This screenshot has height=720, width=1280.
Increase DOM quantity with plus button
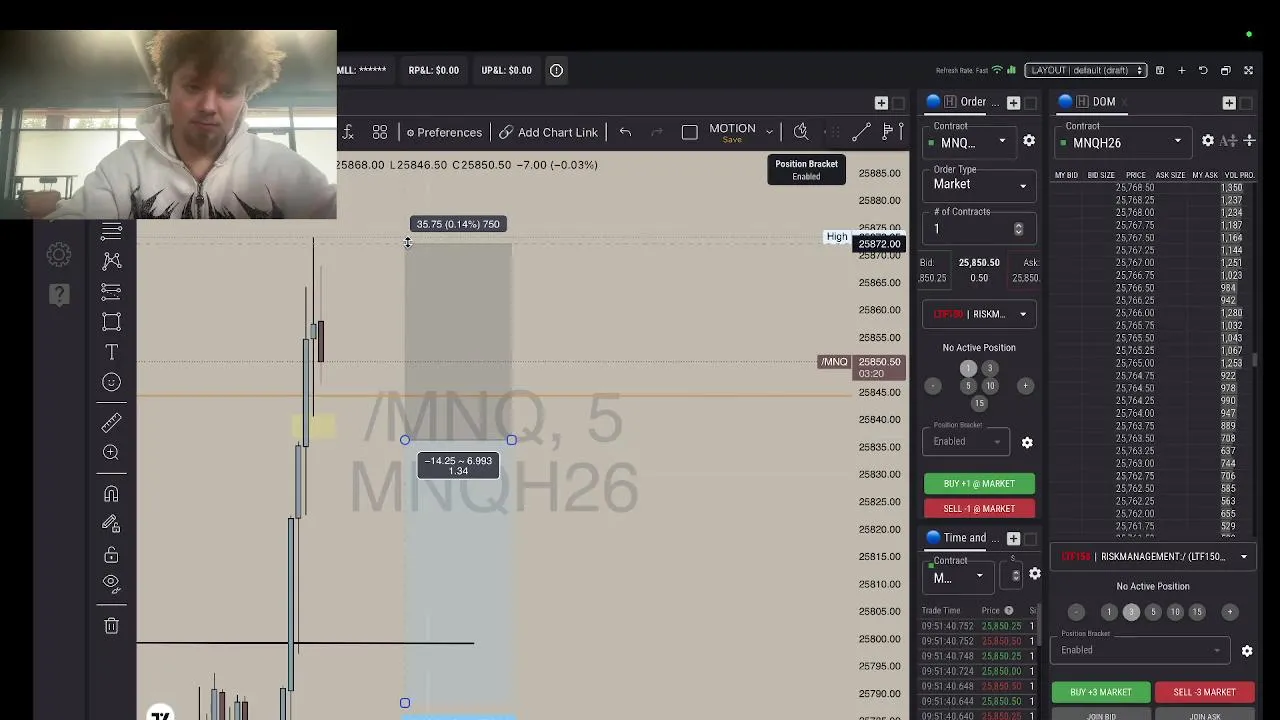1230,612
